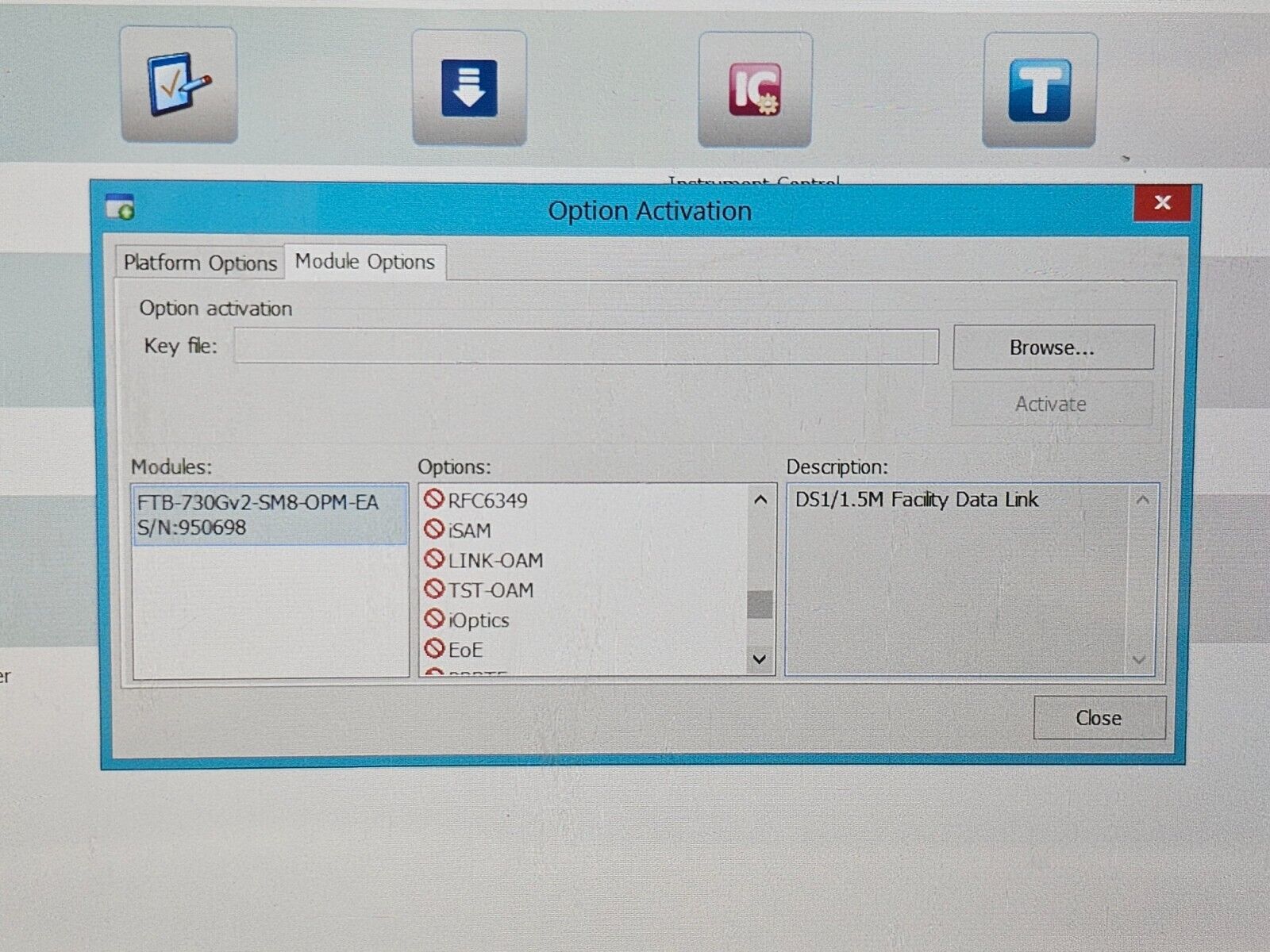Switch to the Module Options tab
The height and width of the screenshot is (952, 1270).
(364, 262)
